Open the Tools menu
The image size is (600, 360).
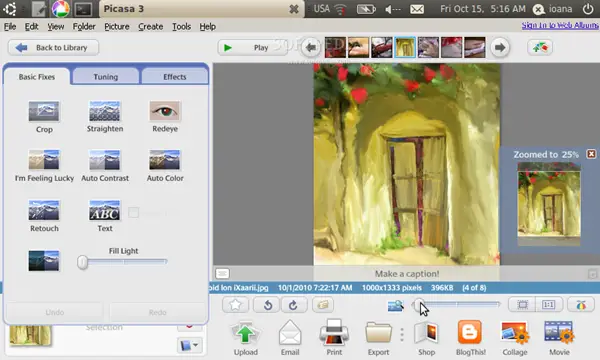pos(181,26)
